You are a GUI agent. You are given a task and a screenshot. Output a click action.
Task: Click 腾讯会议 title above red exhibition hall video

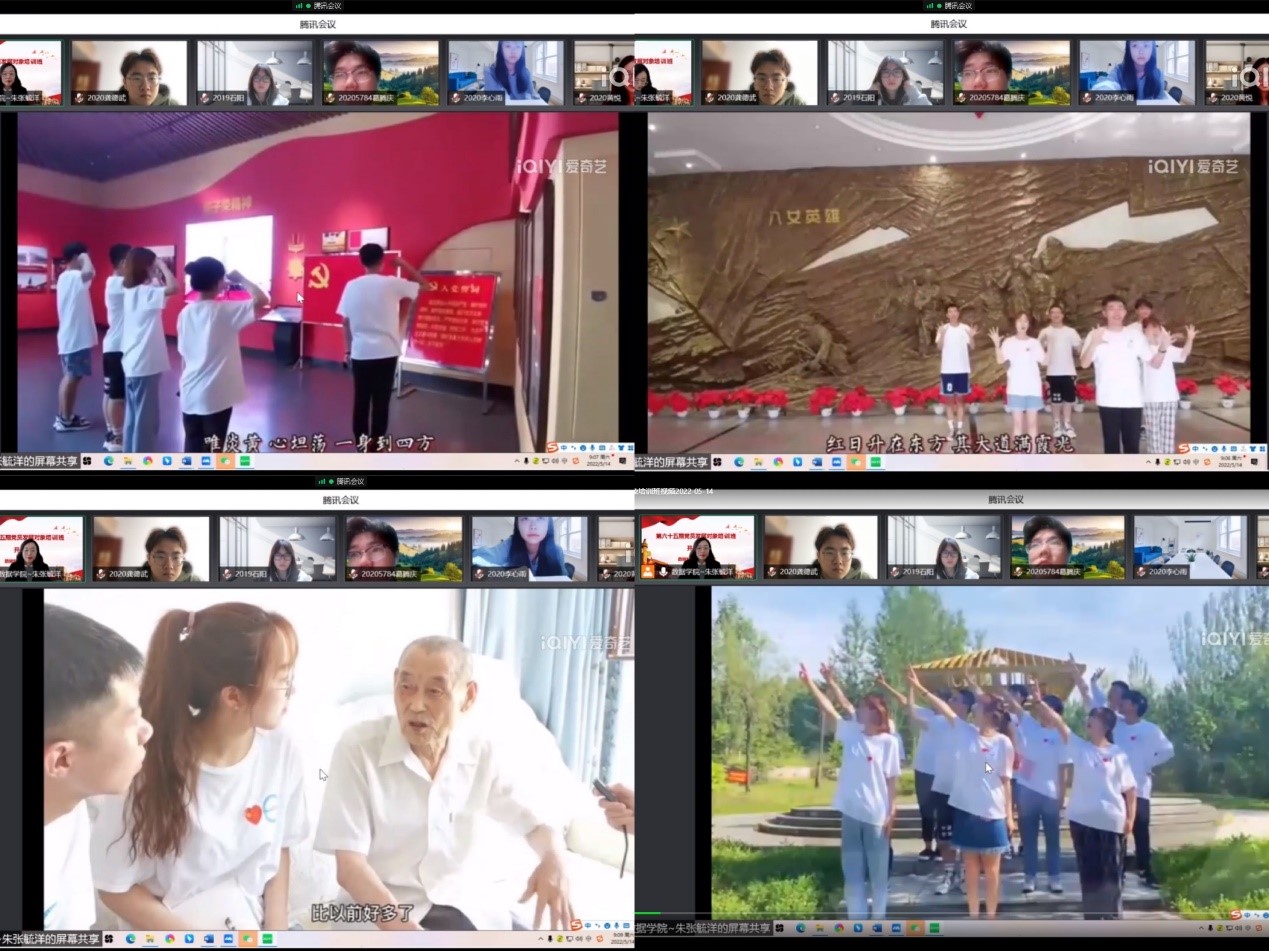point(317,24)
